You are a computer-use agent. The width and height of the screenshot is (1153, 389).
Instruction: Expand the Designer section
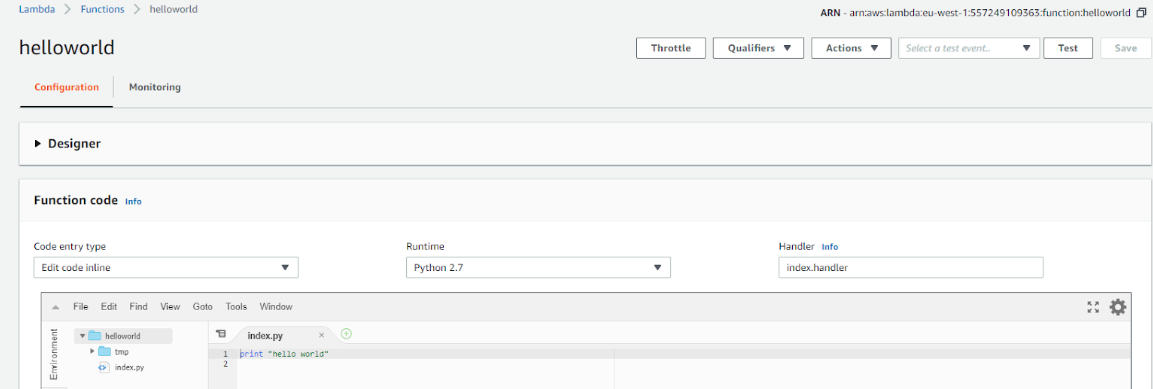[38, 144]
